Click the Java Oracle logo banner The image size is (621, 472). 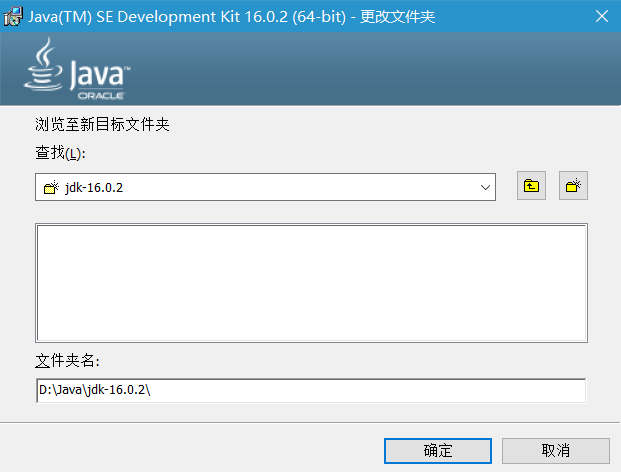[77, 69]
